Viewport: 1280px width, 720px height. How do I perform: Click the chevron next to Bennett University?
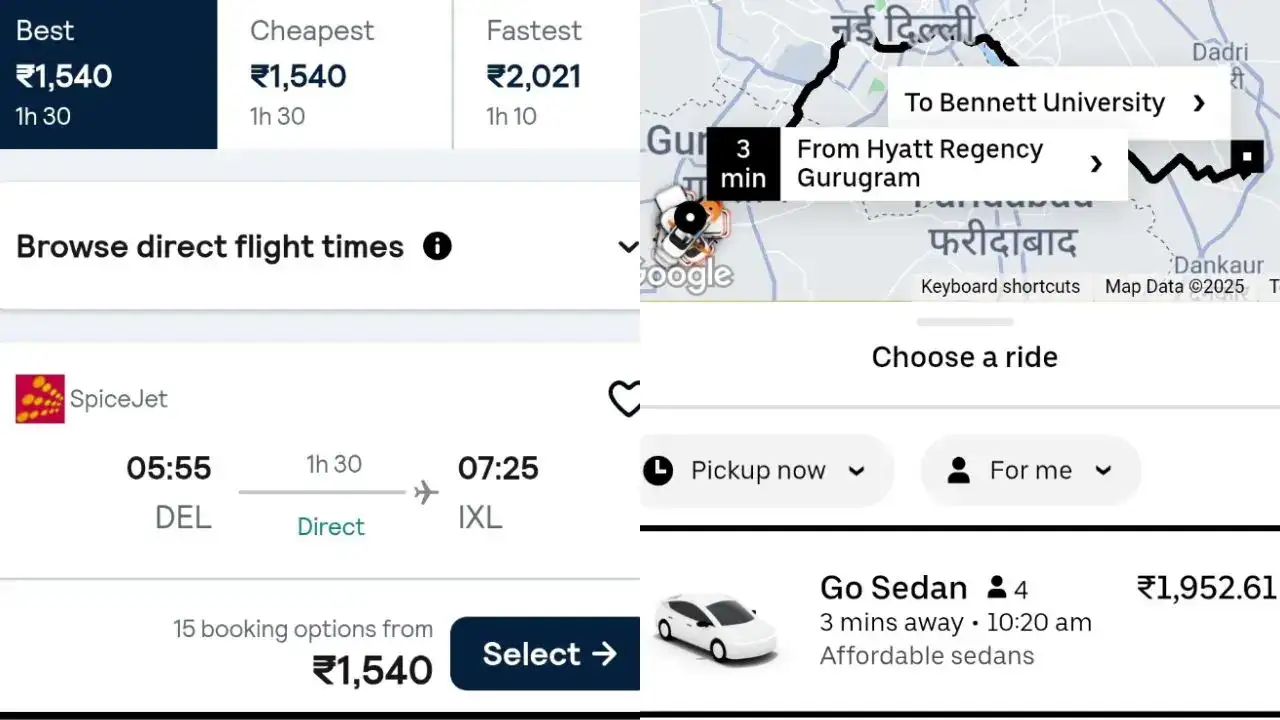pos(1199,103)
